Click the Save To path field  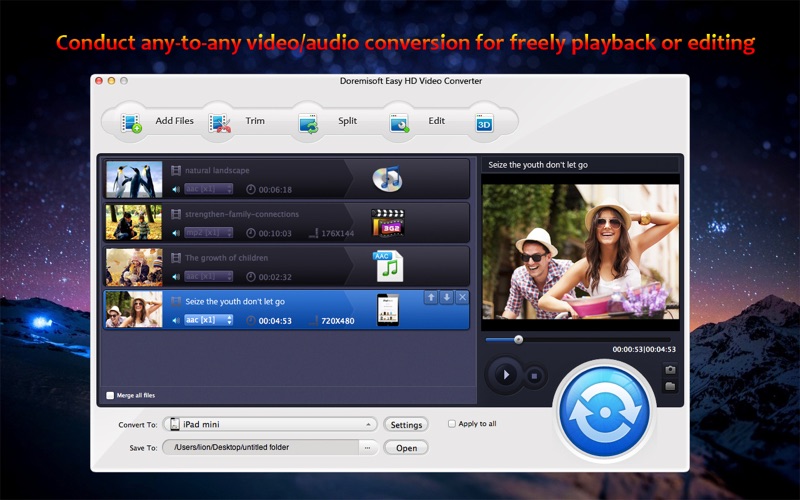click(x=261, y=447)
